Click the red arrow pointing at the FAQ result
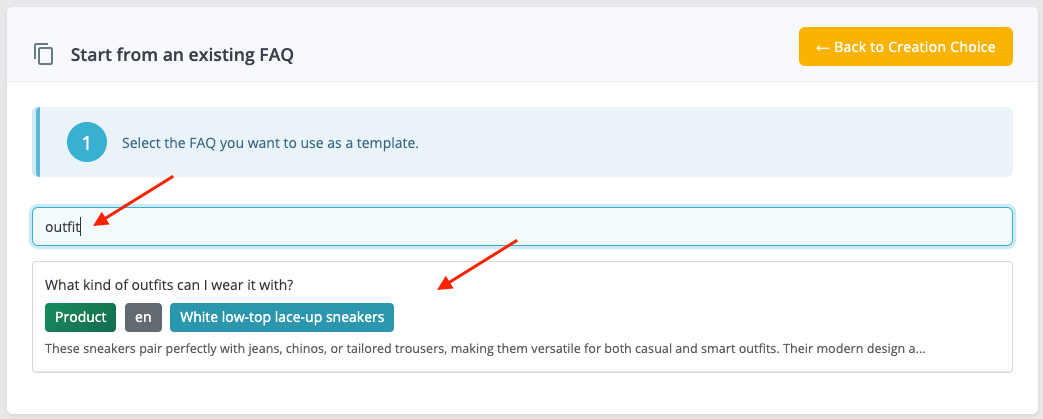1043x419 pixels. [478, 264]
